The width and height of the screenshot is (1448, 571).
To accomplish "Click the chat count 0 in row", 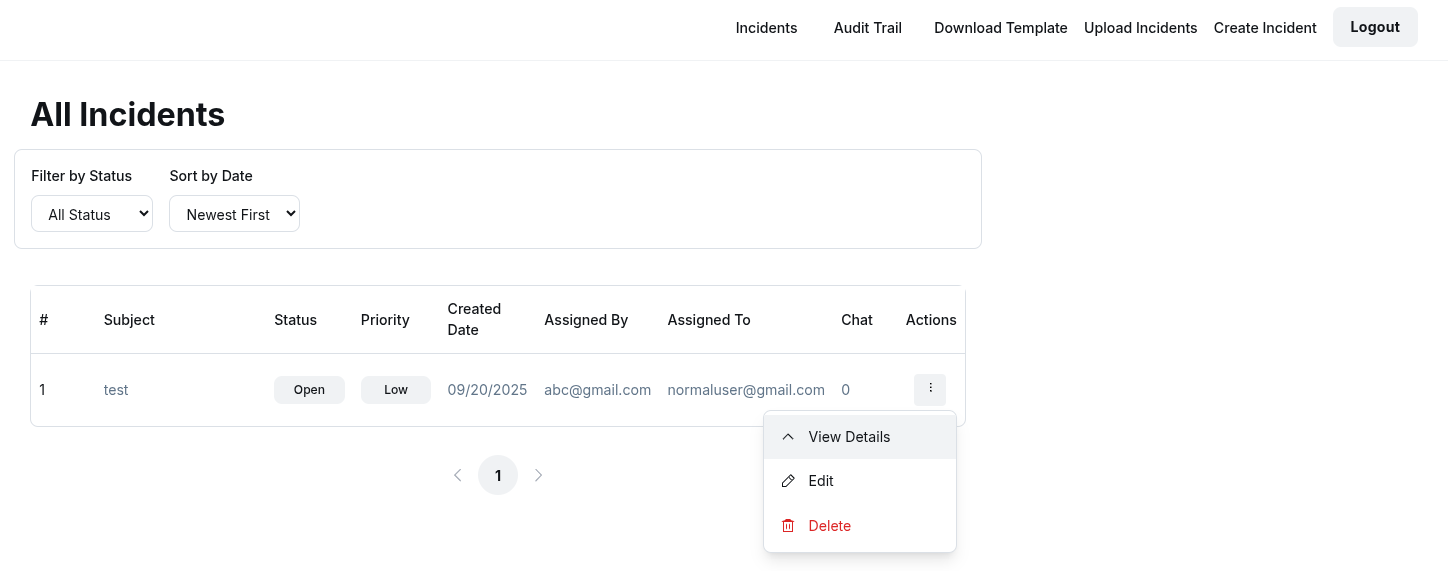I will click(845, 390).
